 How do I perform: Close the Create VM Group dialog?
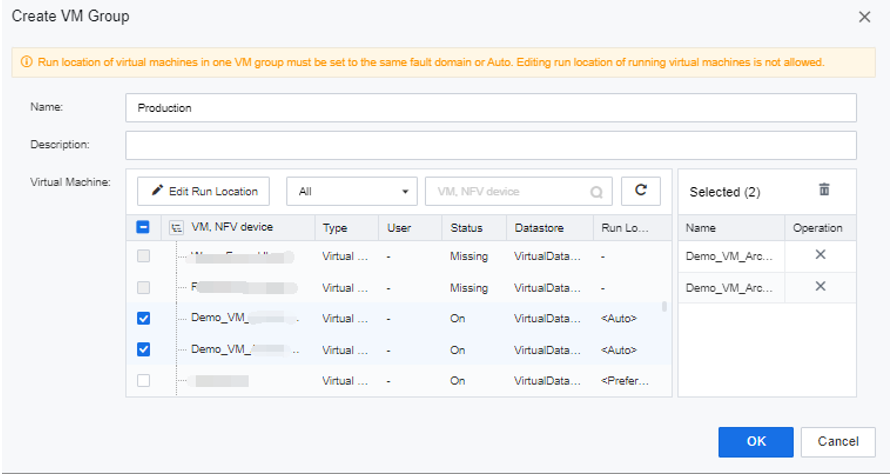pyautogui.click(x=865, y=17)
